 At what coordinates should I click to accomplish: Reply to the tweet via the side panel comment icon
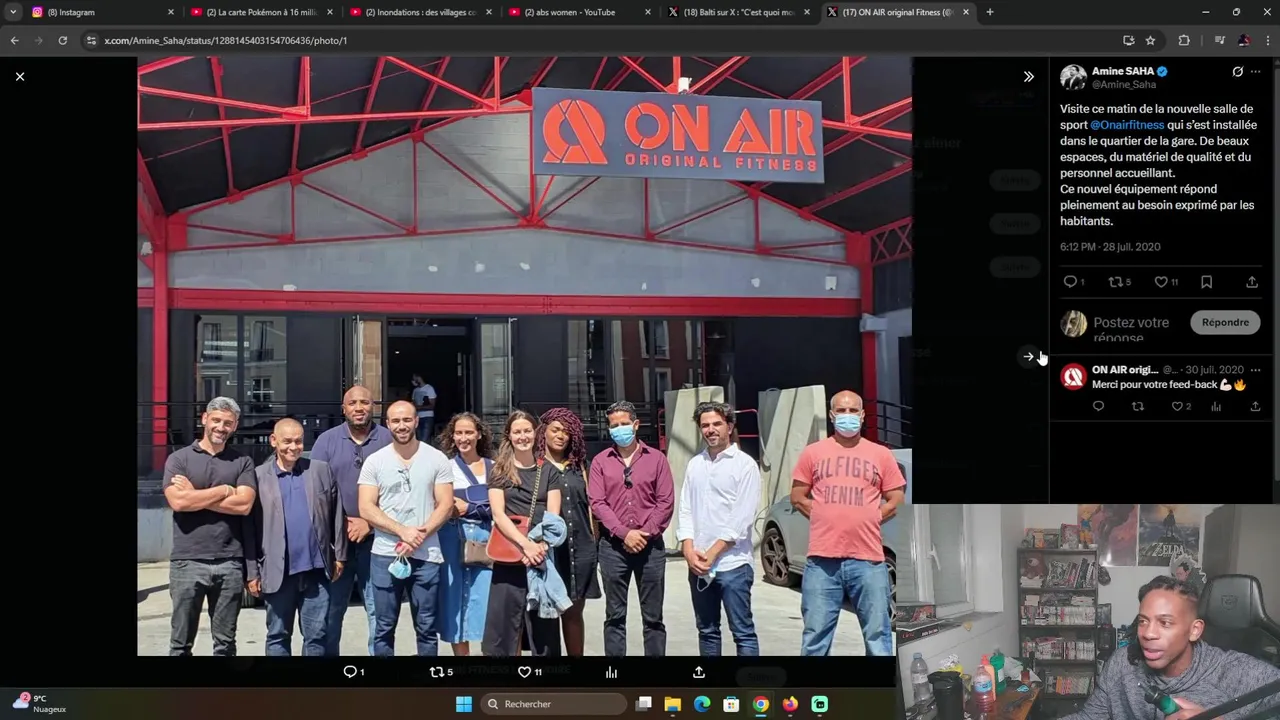[x=1070, y=282]
